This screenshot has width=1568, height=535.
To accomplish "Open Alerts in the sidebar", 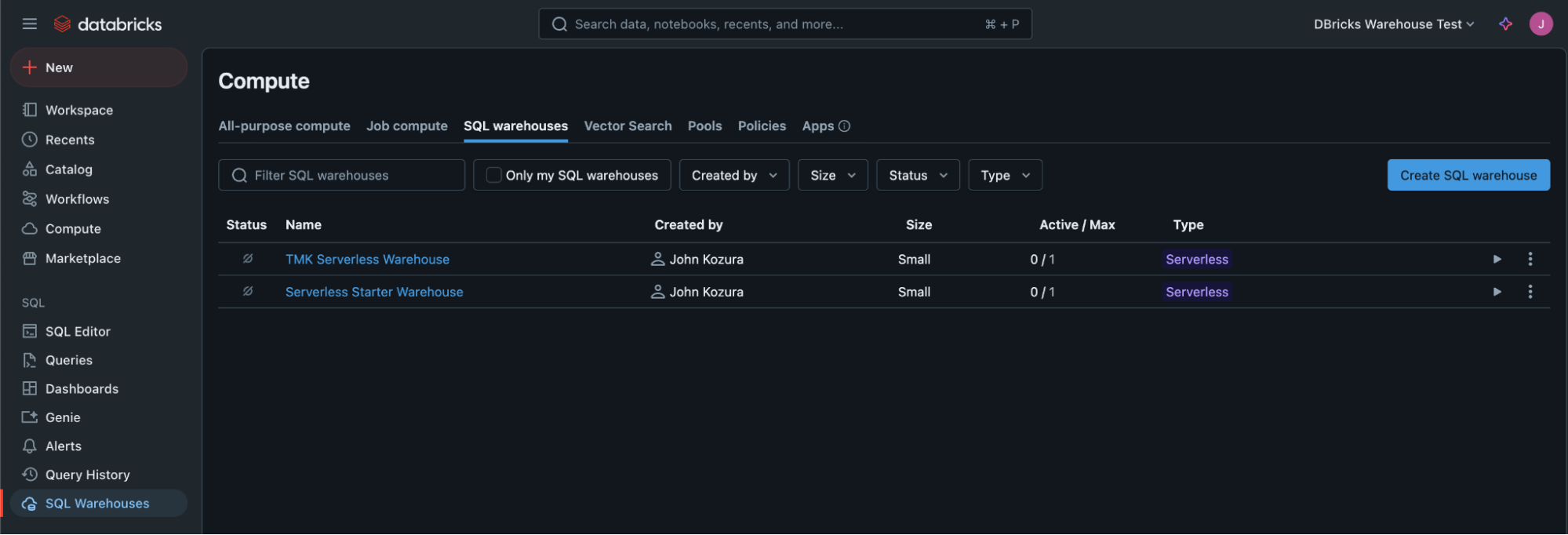I will pos(98,446).
